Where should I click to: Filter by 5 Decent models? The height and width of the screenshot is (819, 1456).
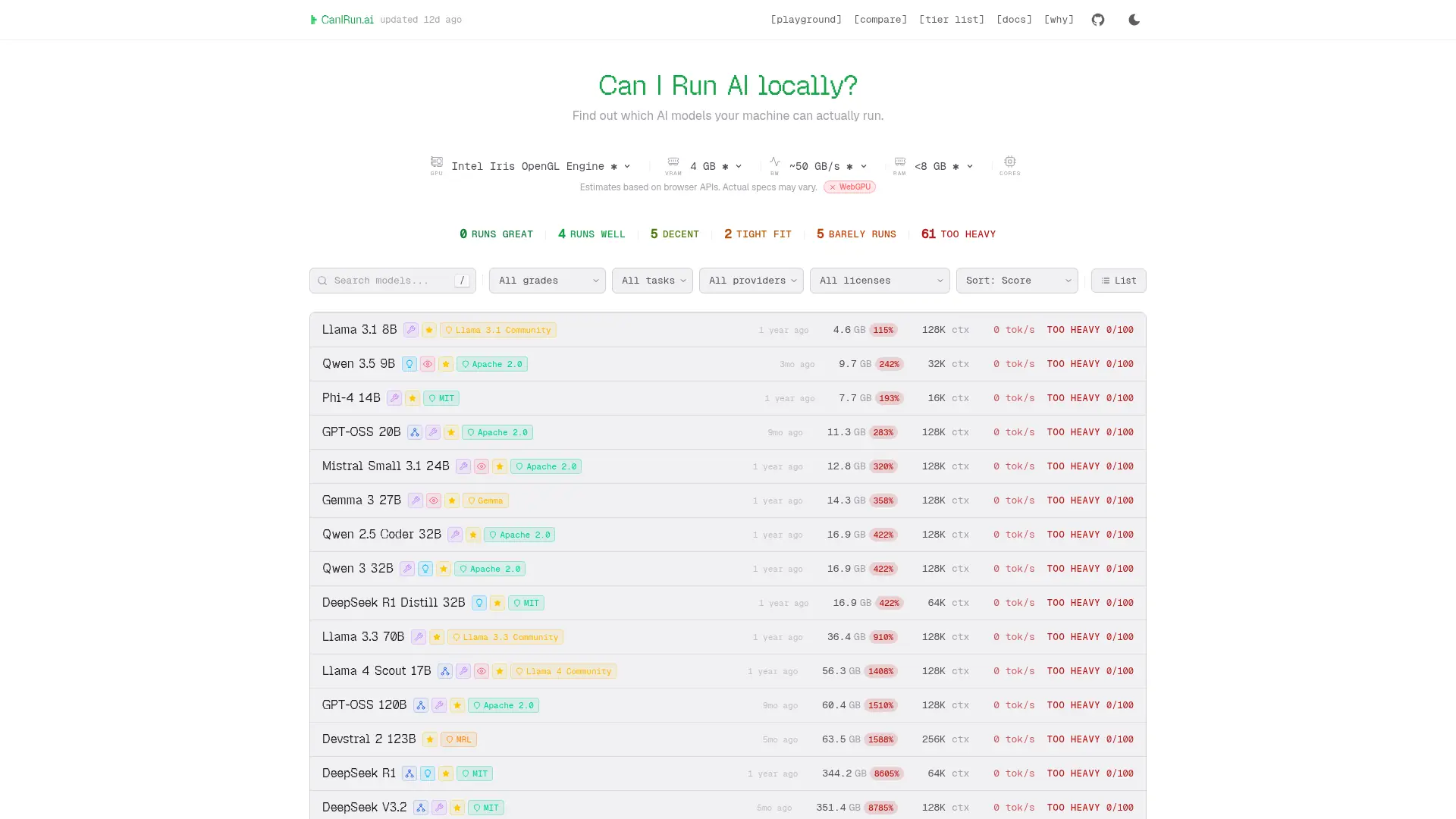pyautogui.click(x=674, y=234)
